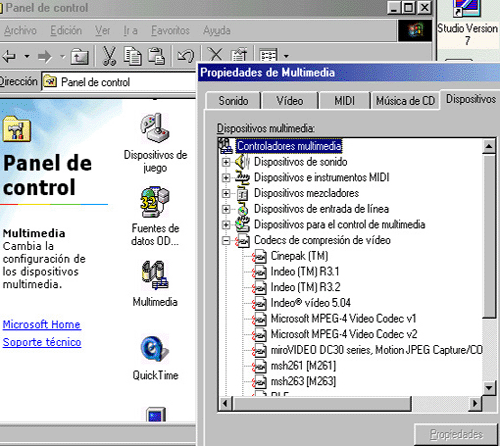Open the Studio Version 7 desktop shortcut
Viewport: 500px width, 446px height.
coord(467,23)
